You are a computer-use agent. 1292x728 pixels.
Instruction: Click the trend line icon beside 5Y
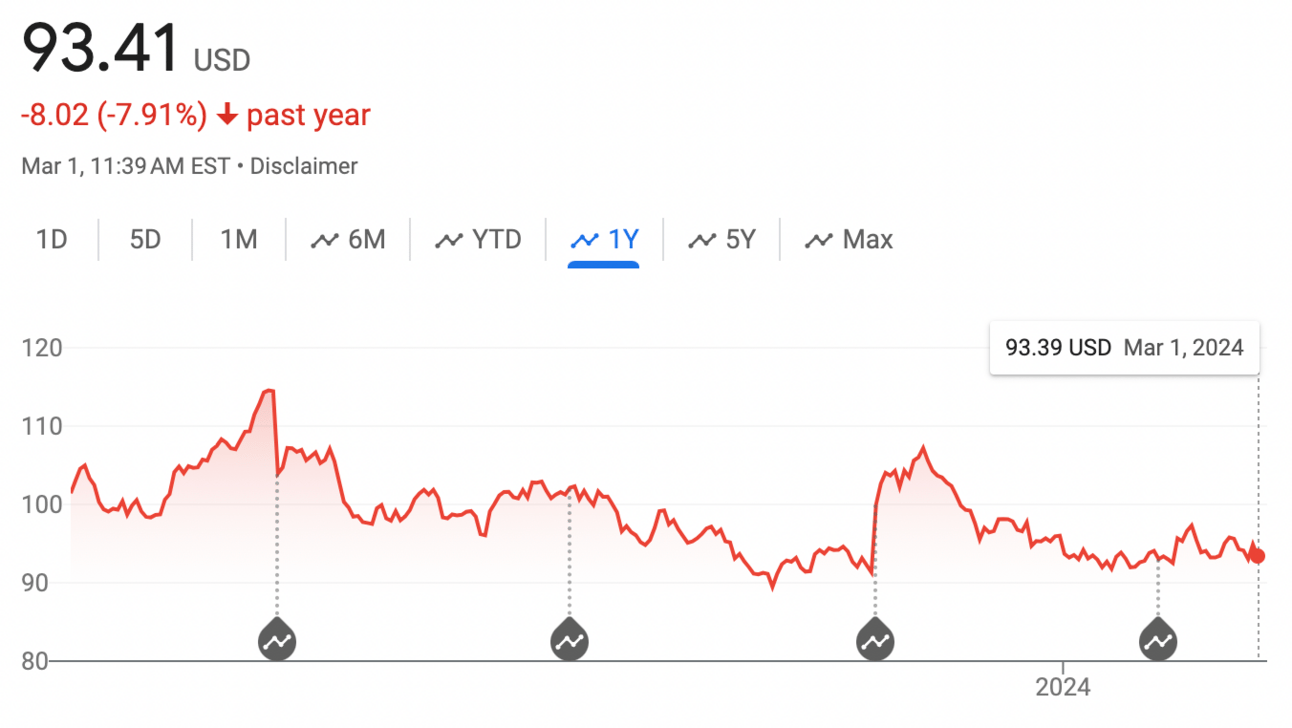(702, 240)
